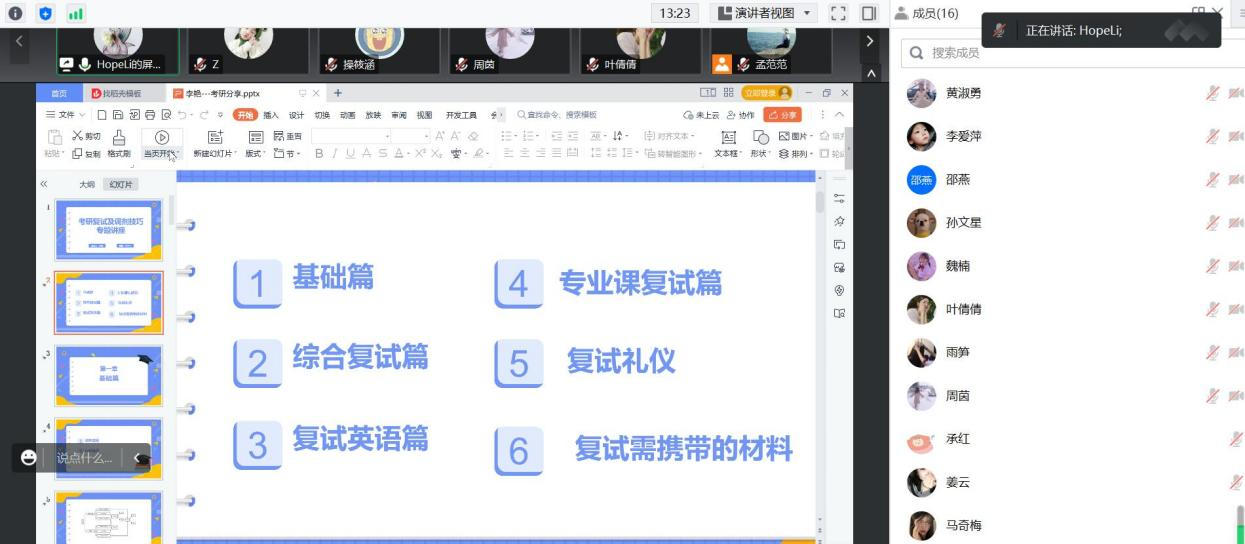Open the meeting info icon
Viewport: 1245px width, 544px height.
15,13
